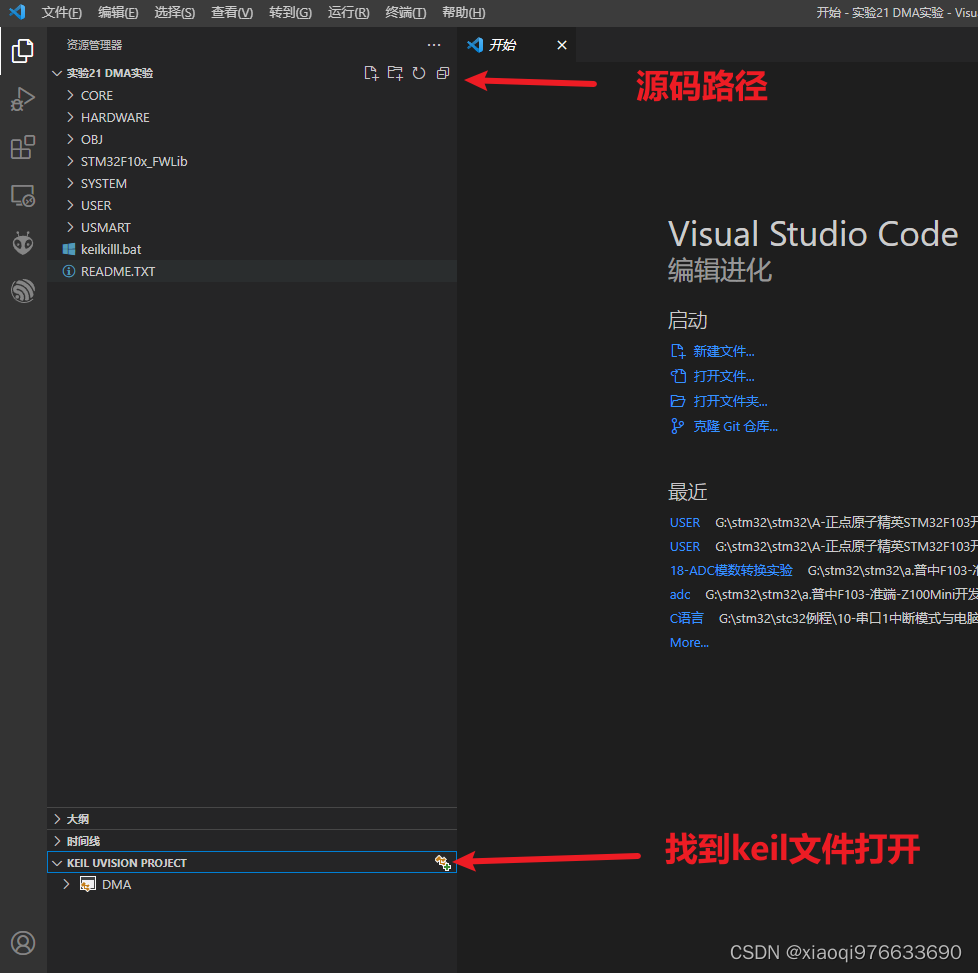Open recent 18-ADC模数转换实验 folder
The width and height of the screenshot is (978, 973).
731,570
